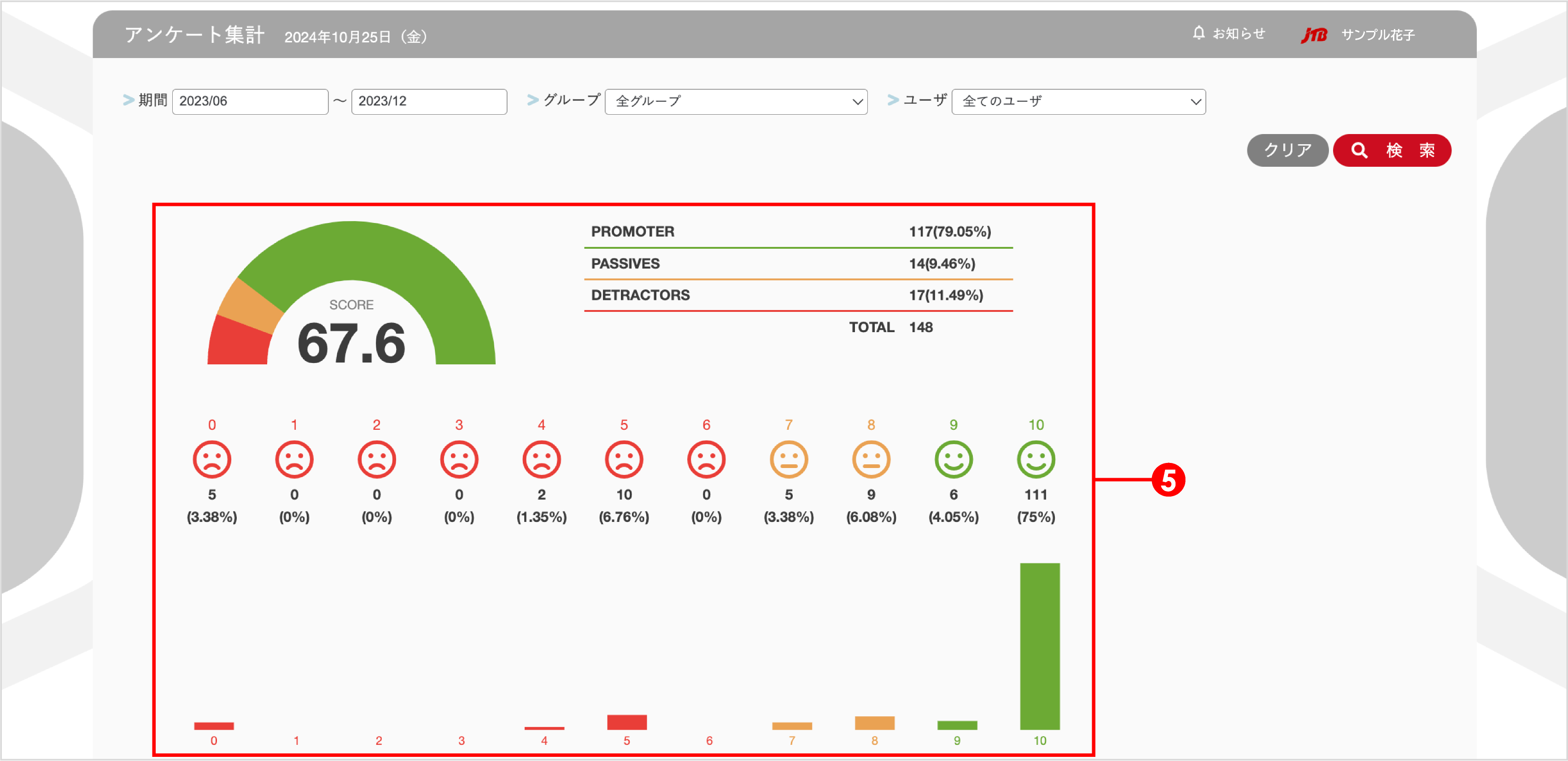This screenshot has height=761, width=1568.
Task: Click the neutral face icon for score 8
Action: point(871,460)
